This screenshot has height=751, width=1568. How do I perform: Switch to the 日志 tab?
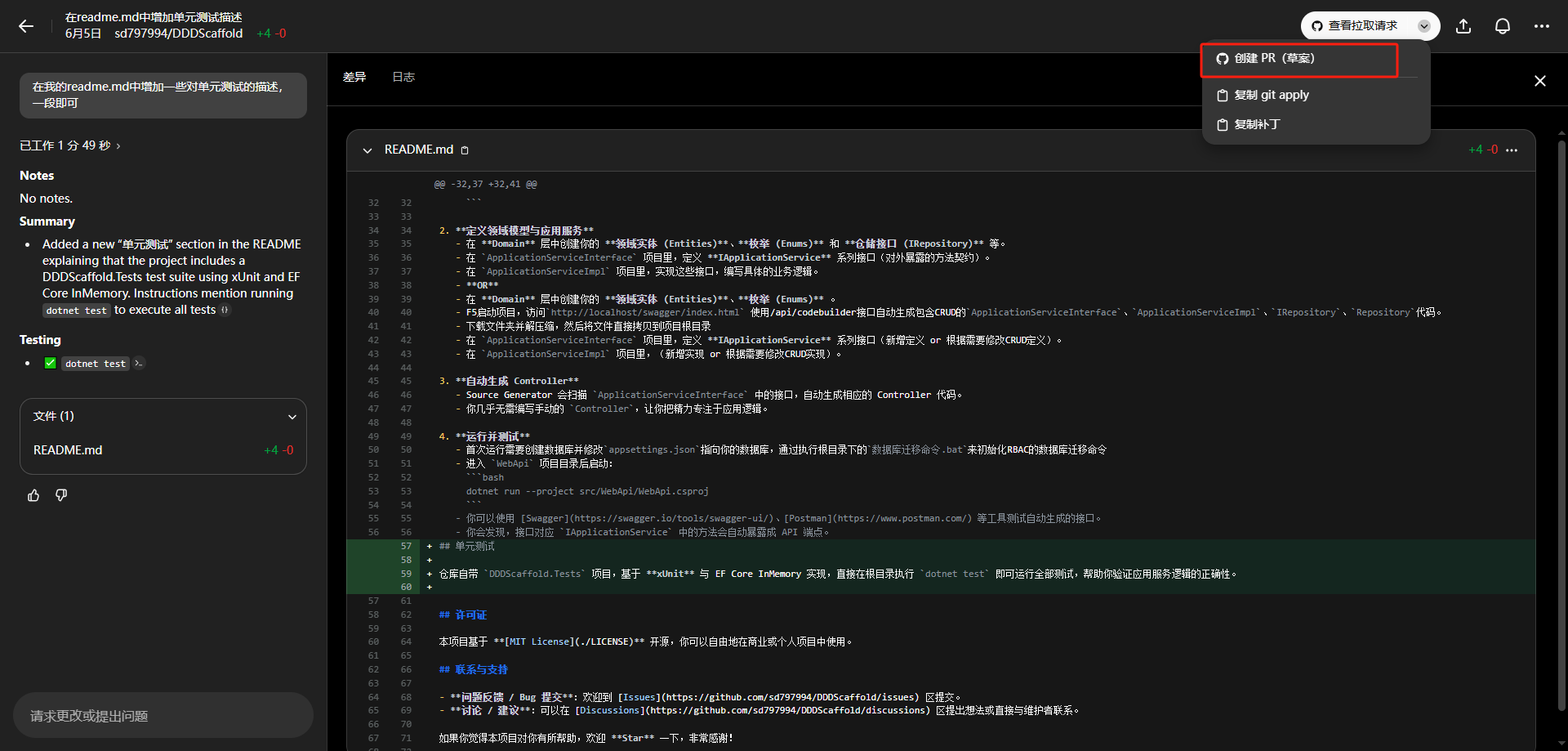coord(403,77)
